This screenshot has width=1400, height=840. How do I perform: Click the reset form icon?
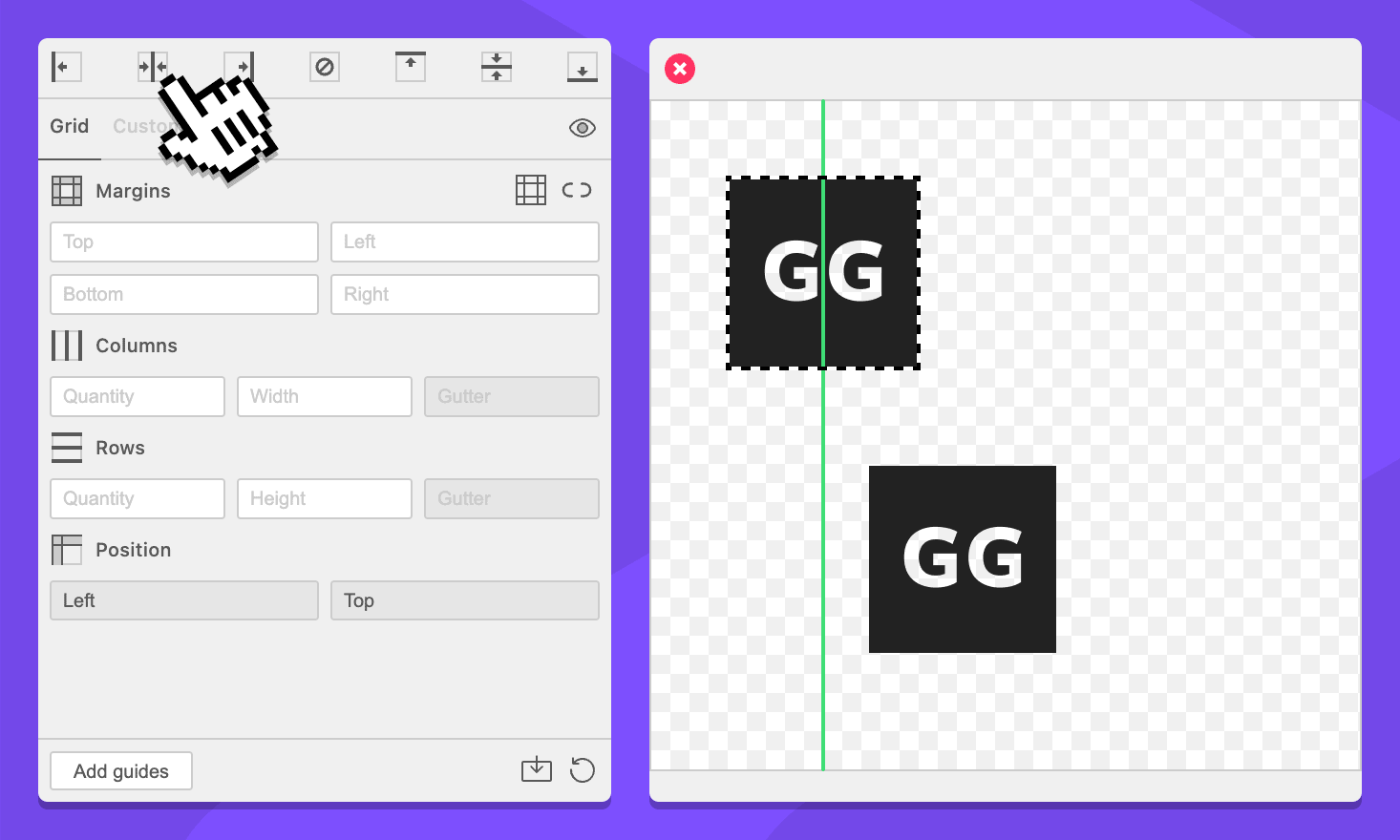coord(583,769)
